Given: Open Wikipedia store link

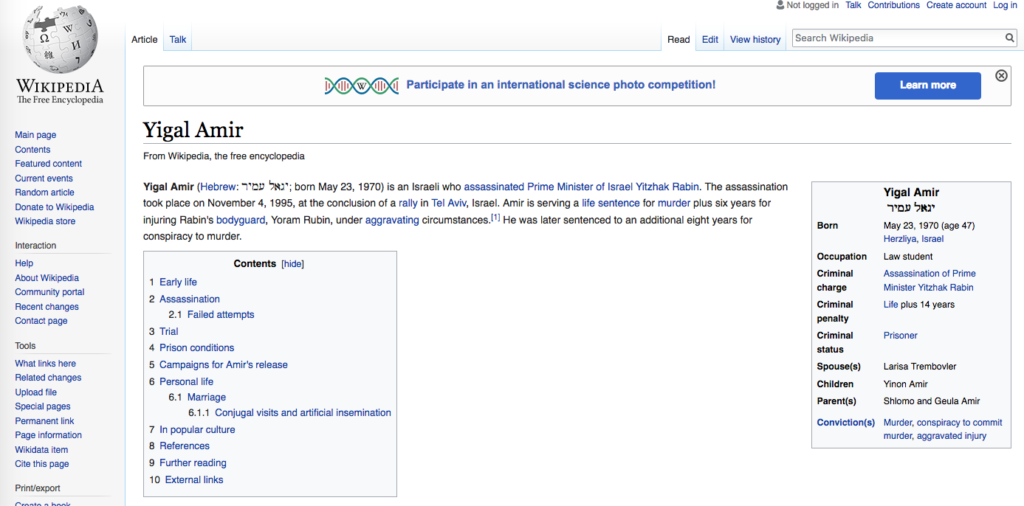Looking at the screenshot, I should pos(45,221).
